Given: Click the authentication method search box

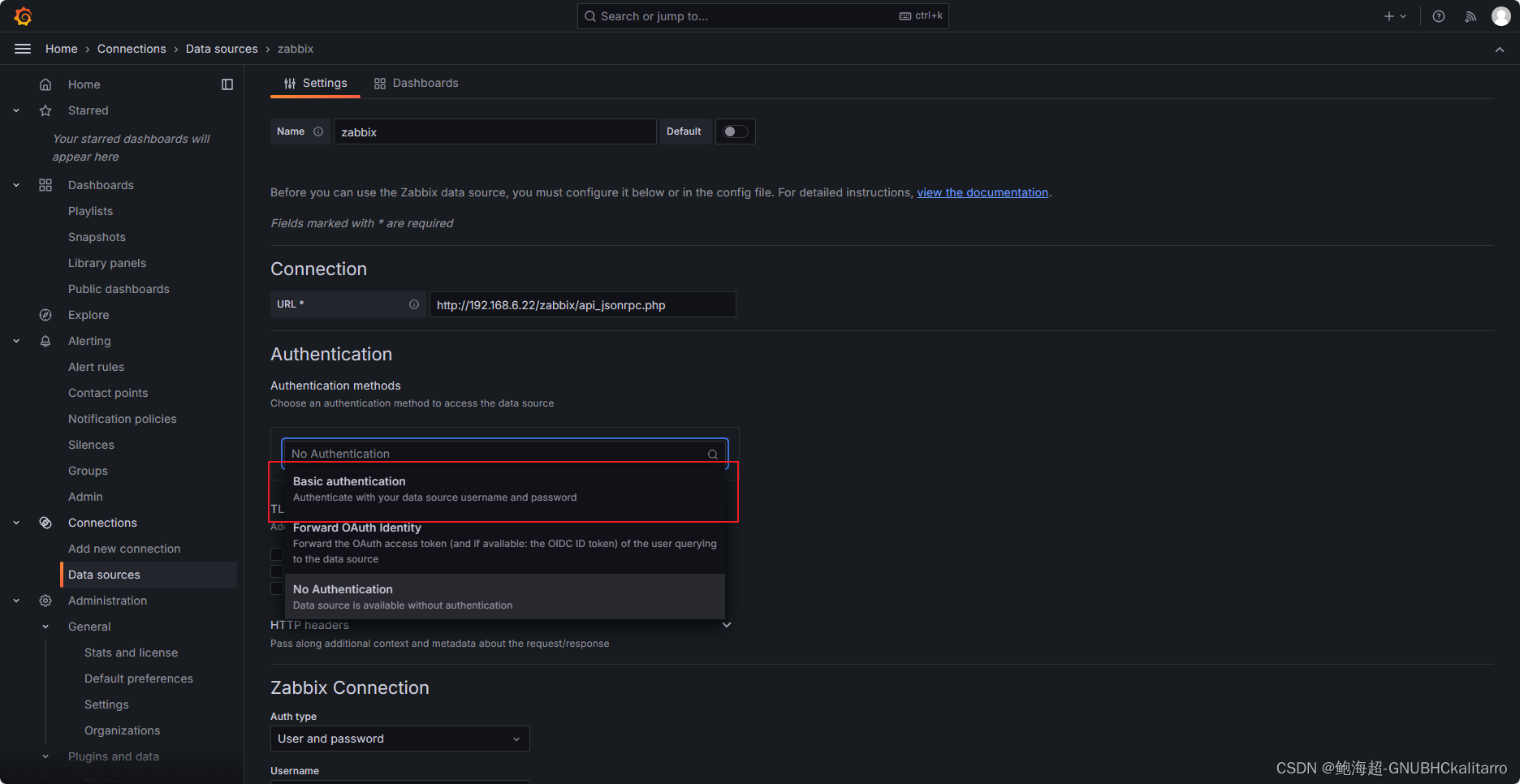Looking at the screenshot, I should tap(504, 454).
